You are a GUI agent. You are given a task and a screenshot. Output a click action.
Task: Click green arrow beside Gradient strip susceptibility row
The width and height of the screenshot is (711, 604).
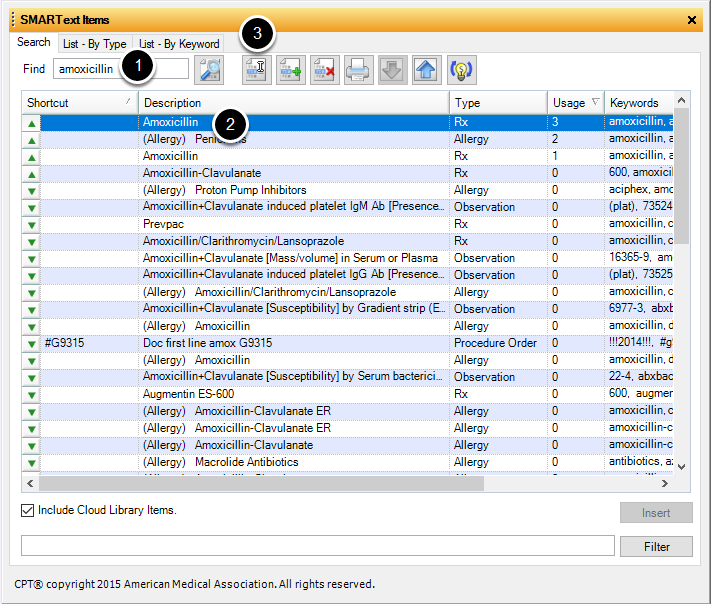pos(32,310)
